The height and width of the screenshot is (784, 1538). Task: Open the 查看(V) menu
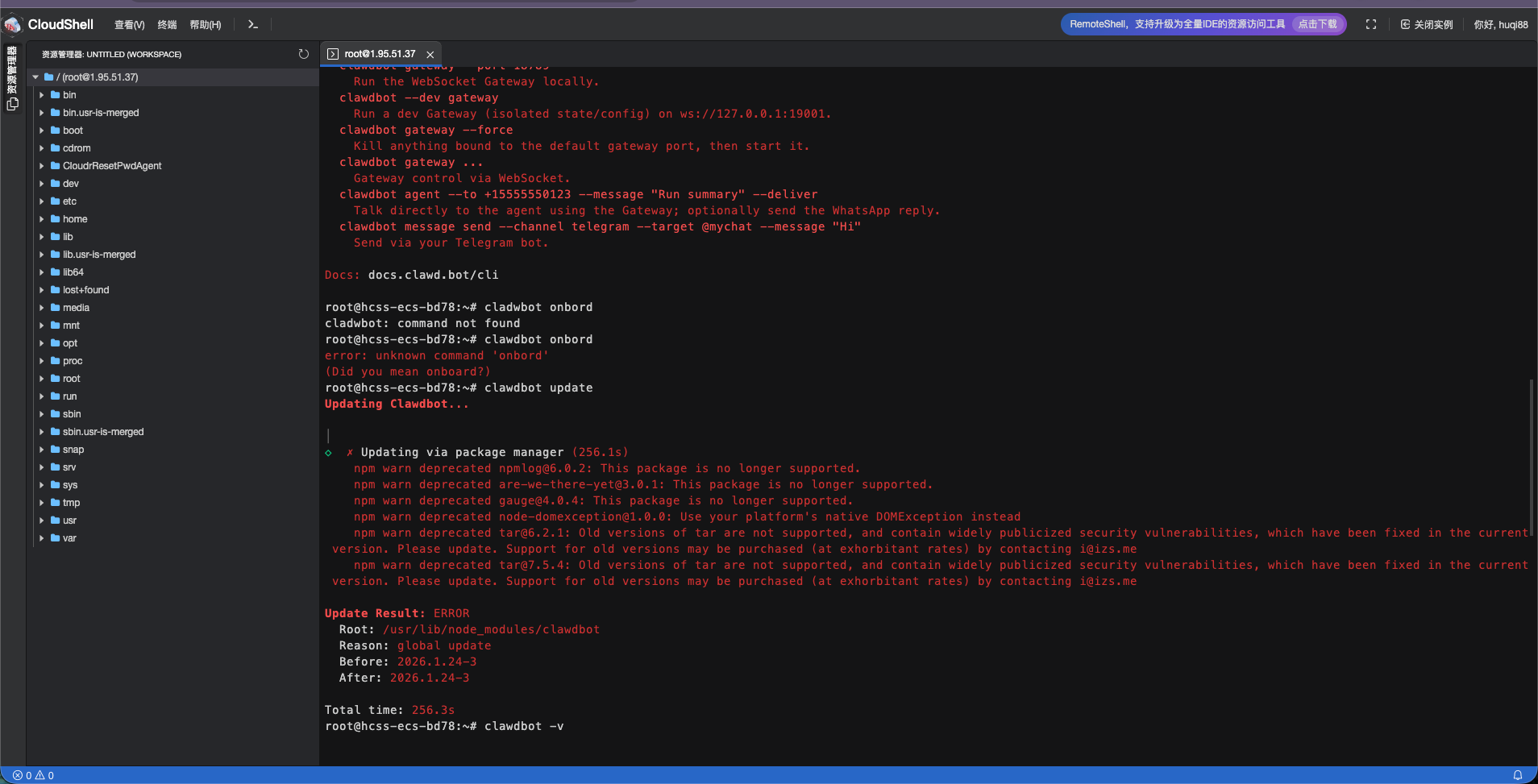129,25
